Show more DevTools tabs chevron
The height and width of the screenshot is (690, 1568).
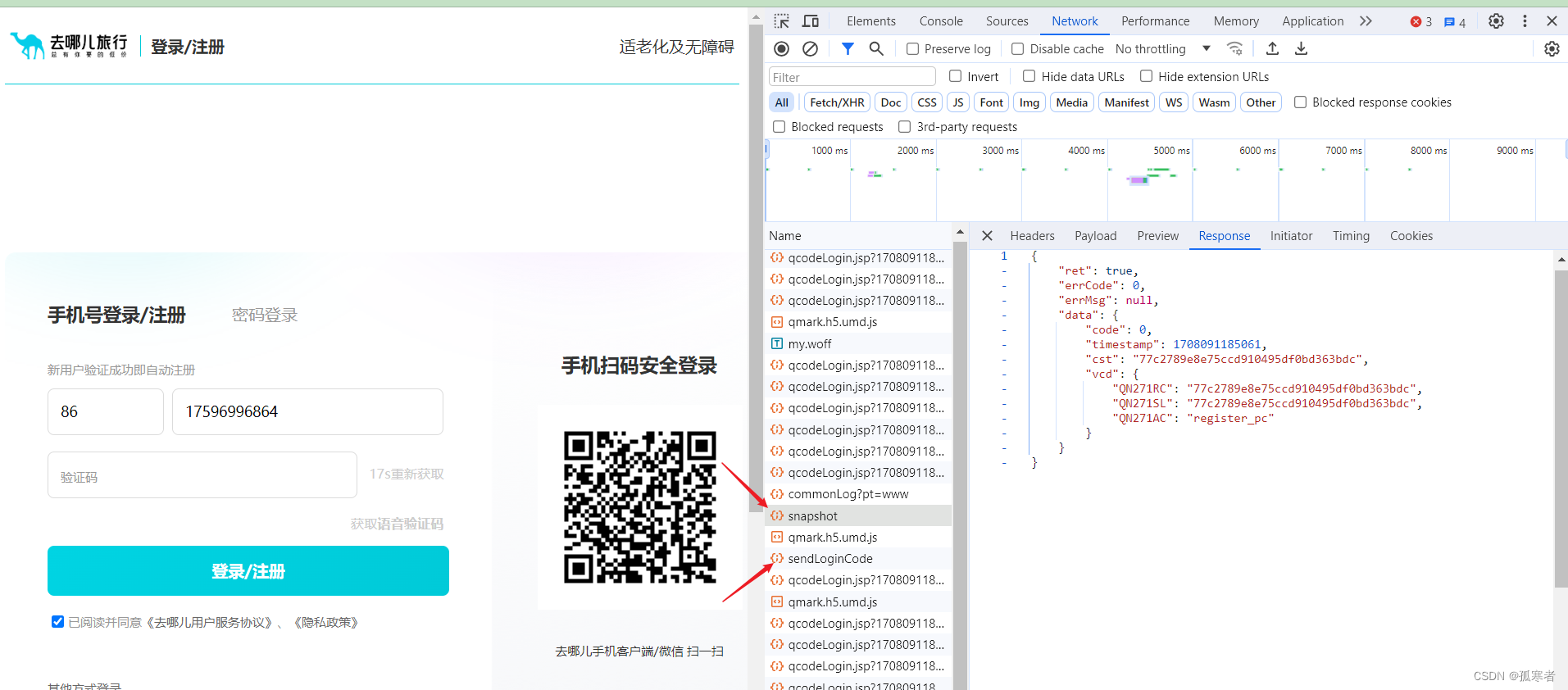click(1366, 21)
